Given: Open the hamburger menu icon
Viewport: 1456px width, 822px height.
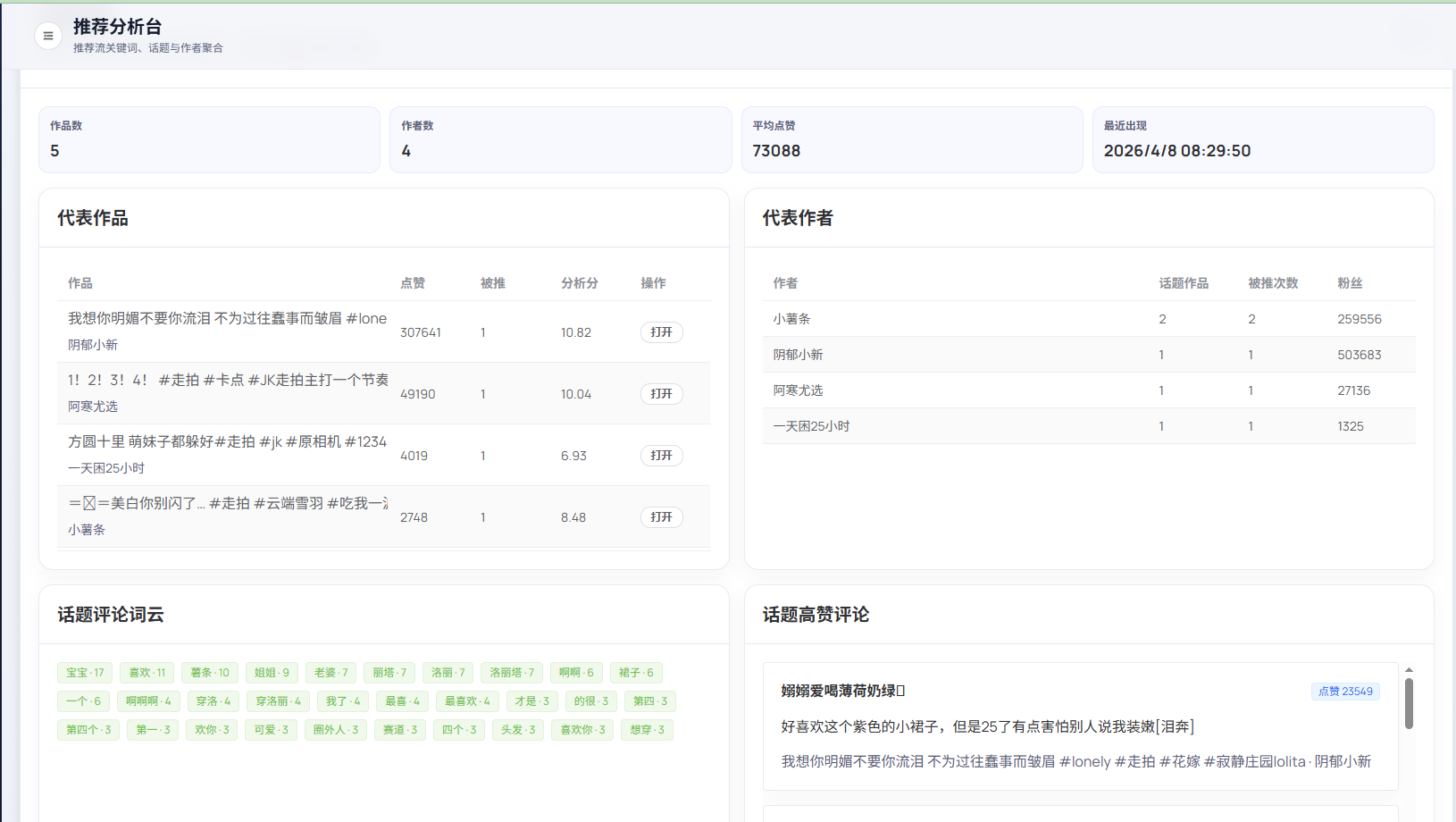Looking at the screenshot, I should pos(48,36).
